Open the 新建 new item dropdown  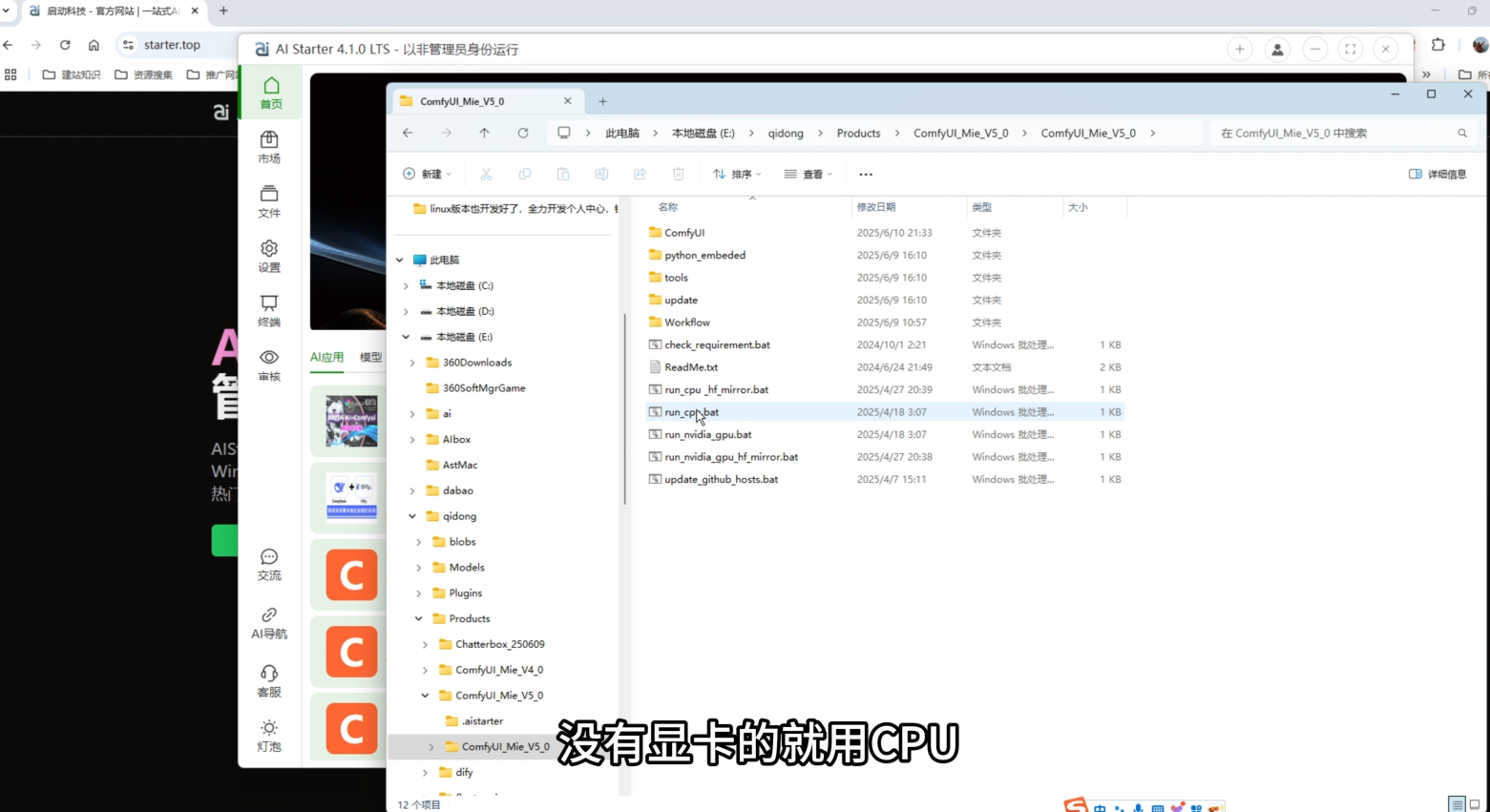tap(427, 174)
